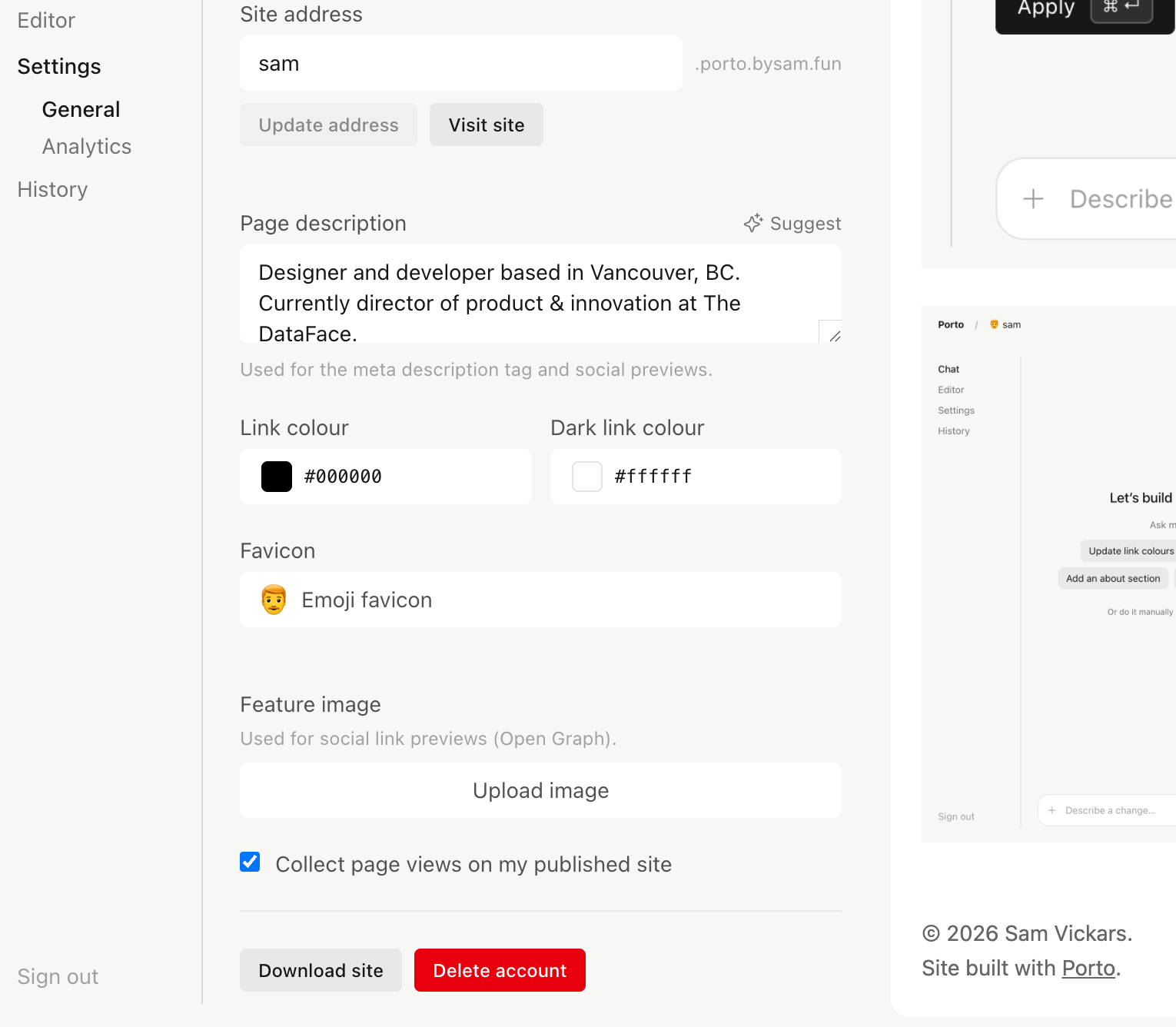1176x1027 pixels.
Task: Click Sign out in preview thumbnail
Action: 956,816
